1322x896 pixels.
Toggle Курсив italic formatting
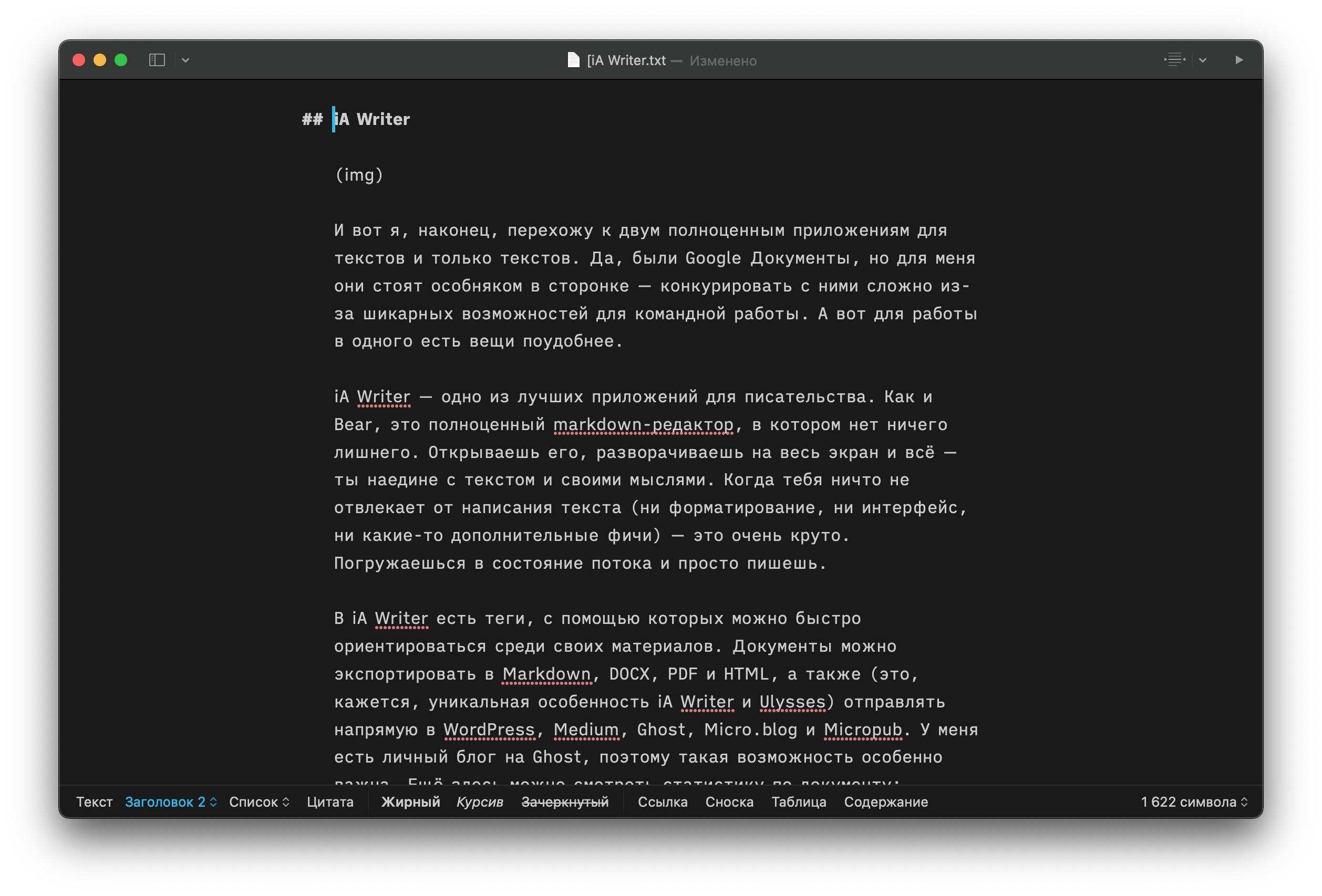point(480,801)
